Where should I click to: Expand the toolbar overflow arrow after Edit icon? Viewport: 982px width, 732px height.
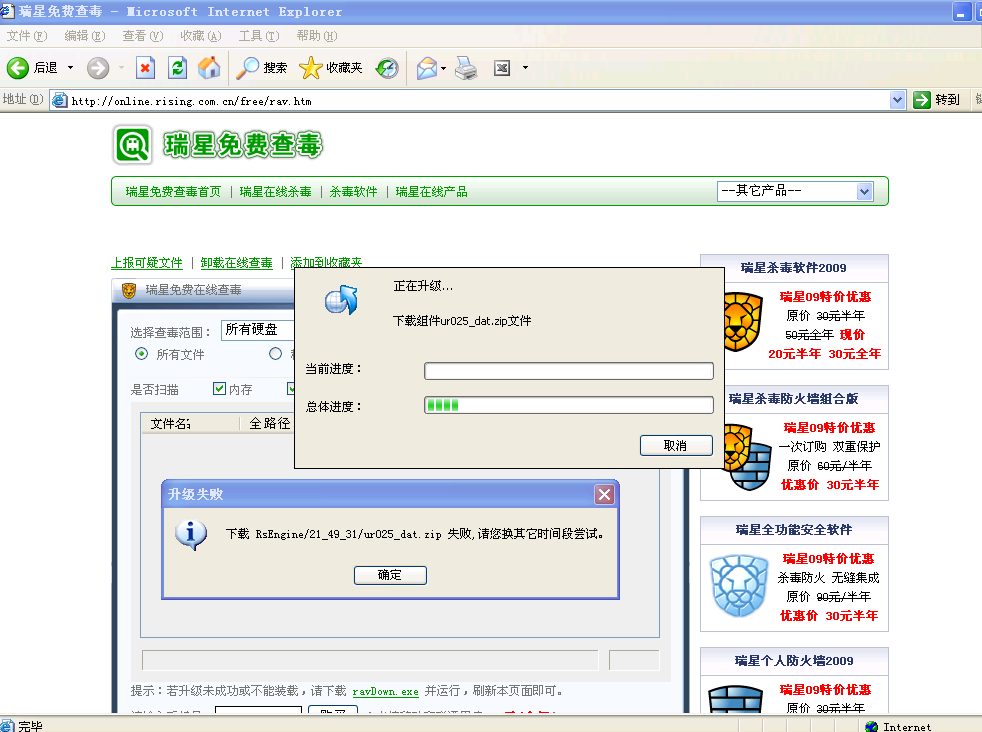(x=525, y=68)
